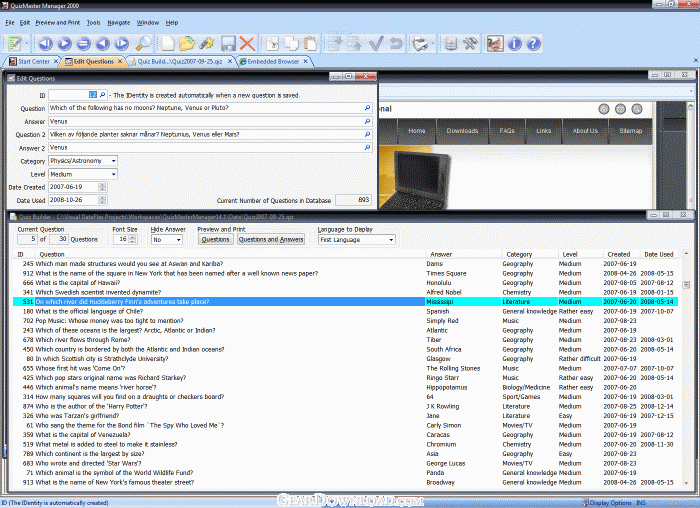Click the Downloads link in the web page
Image resolution: width=700 pixels, height=508 pixels.
(461, 130)
